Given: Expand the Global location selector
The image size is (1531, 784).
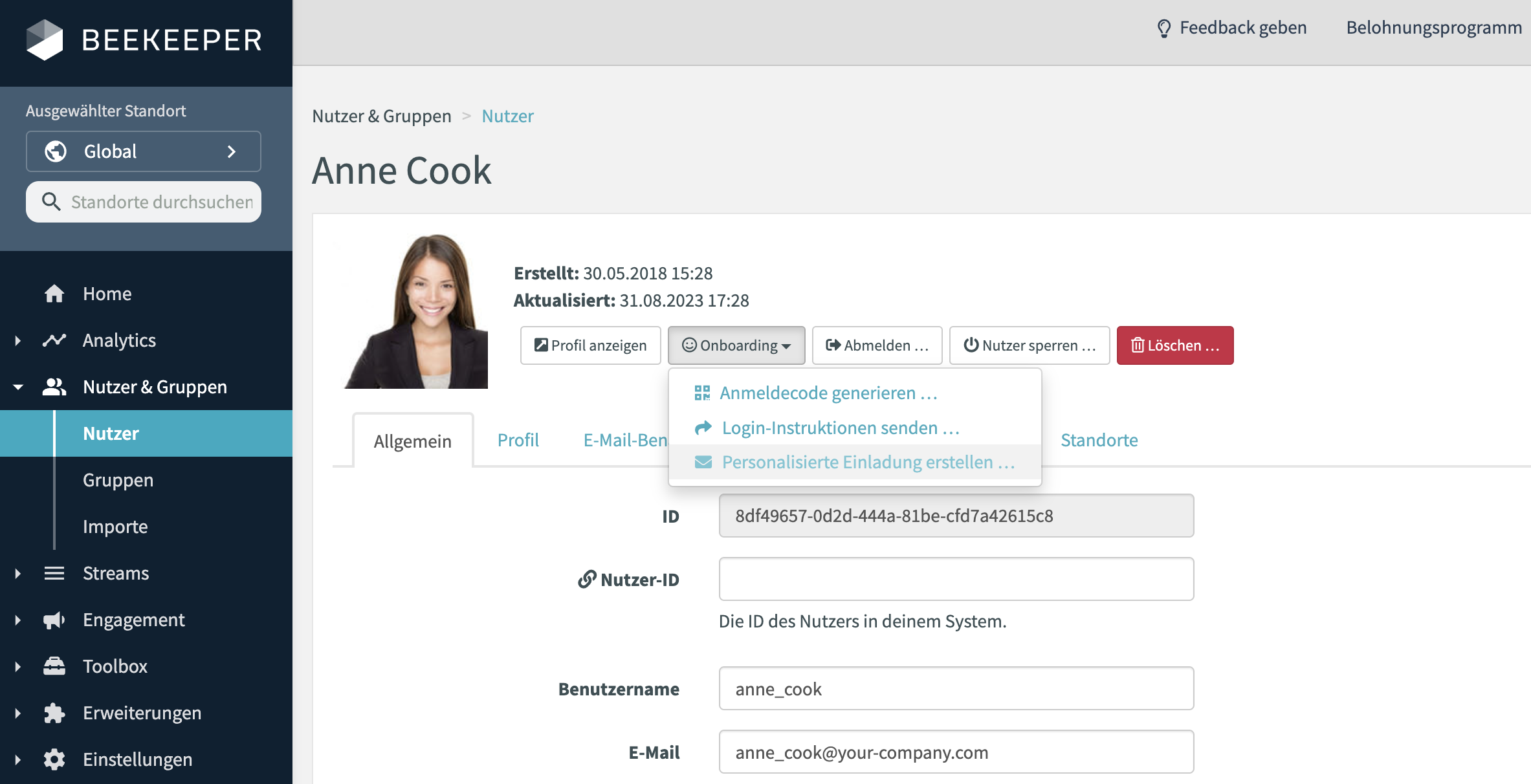Looking at the screenshot, I should click(x=231, y=151).
